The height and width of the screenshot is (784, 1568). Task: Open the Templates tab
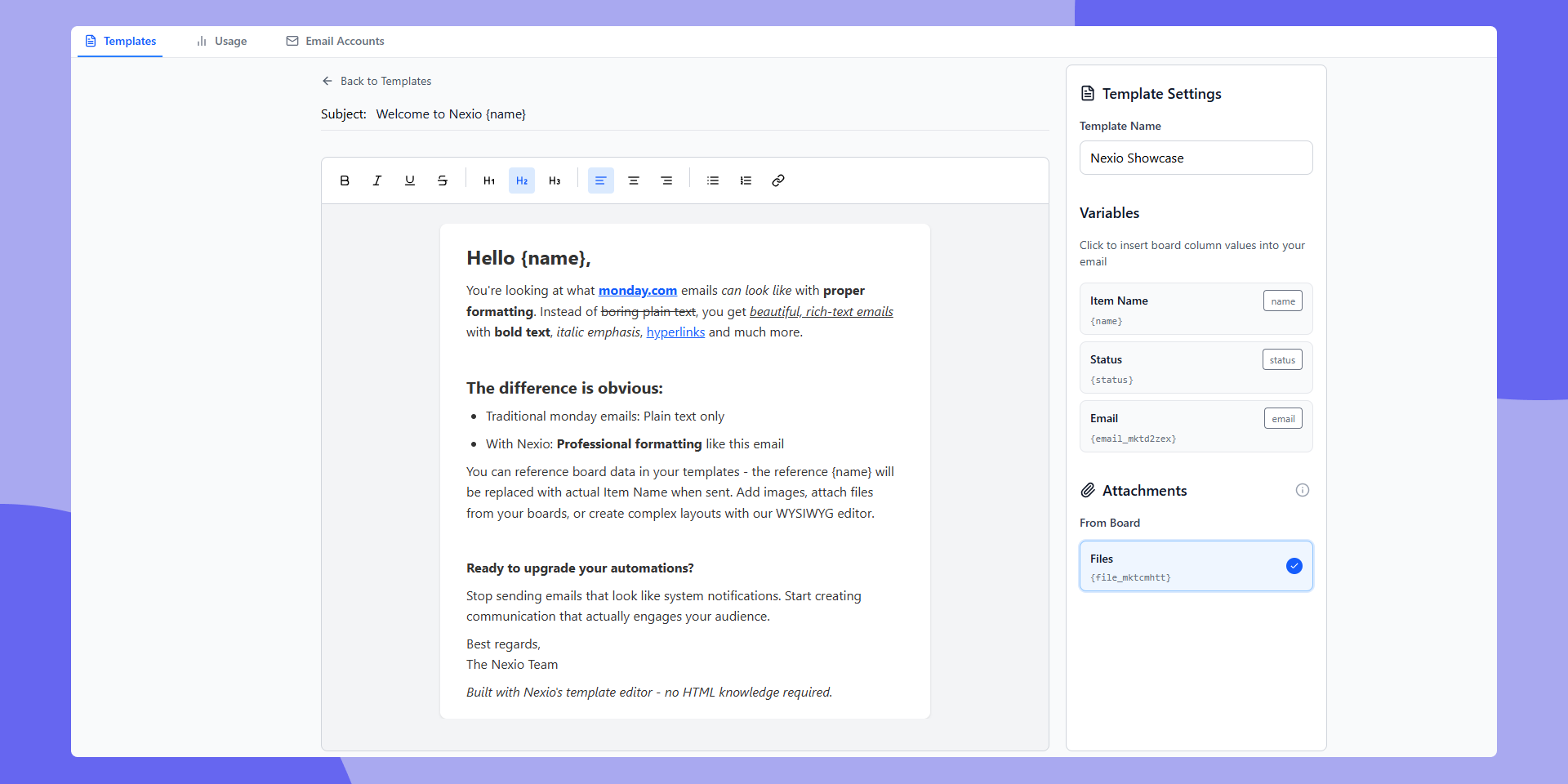pyautogui.click(x=120, y=41)
